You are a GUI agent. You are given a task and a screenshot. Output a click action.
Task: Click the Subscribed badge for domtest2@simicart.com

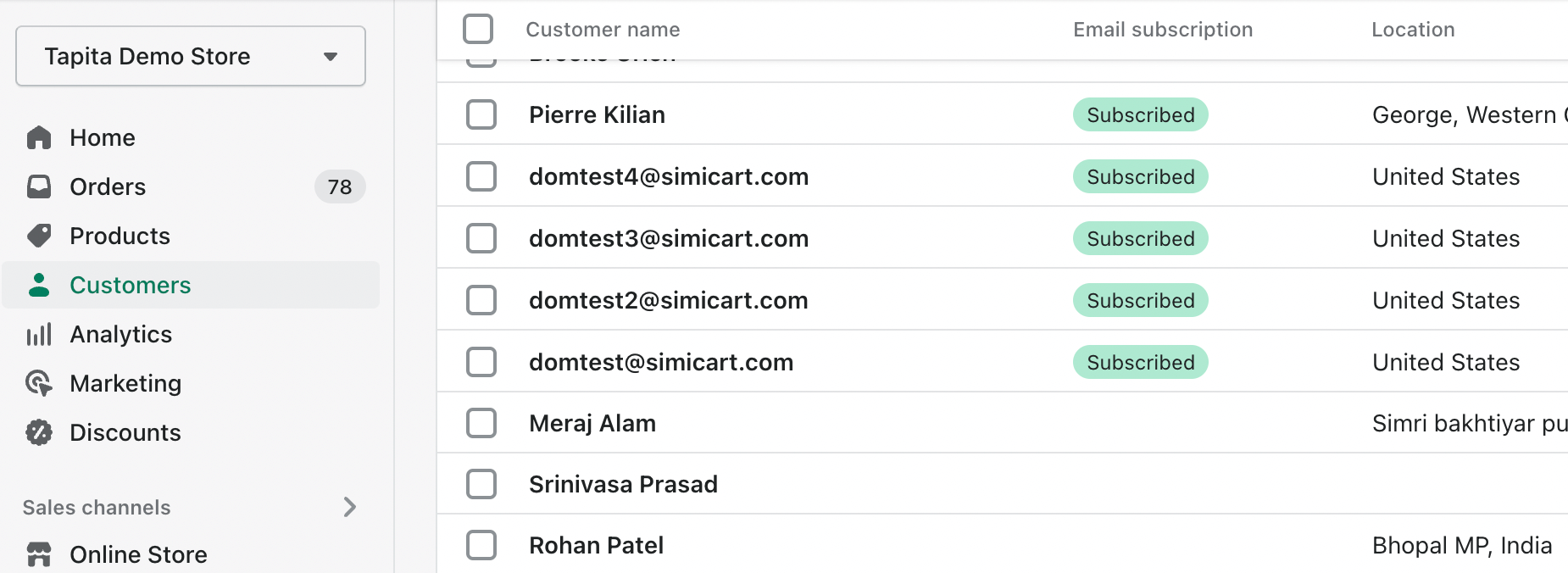point(1140,300)
